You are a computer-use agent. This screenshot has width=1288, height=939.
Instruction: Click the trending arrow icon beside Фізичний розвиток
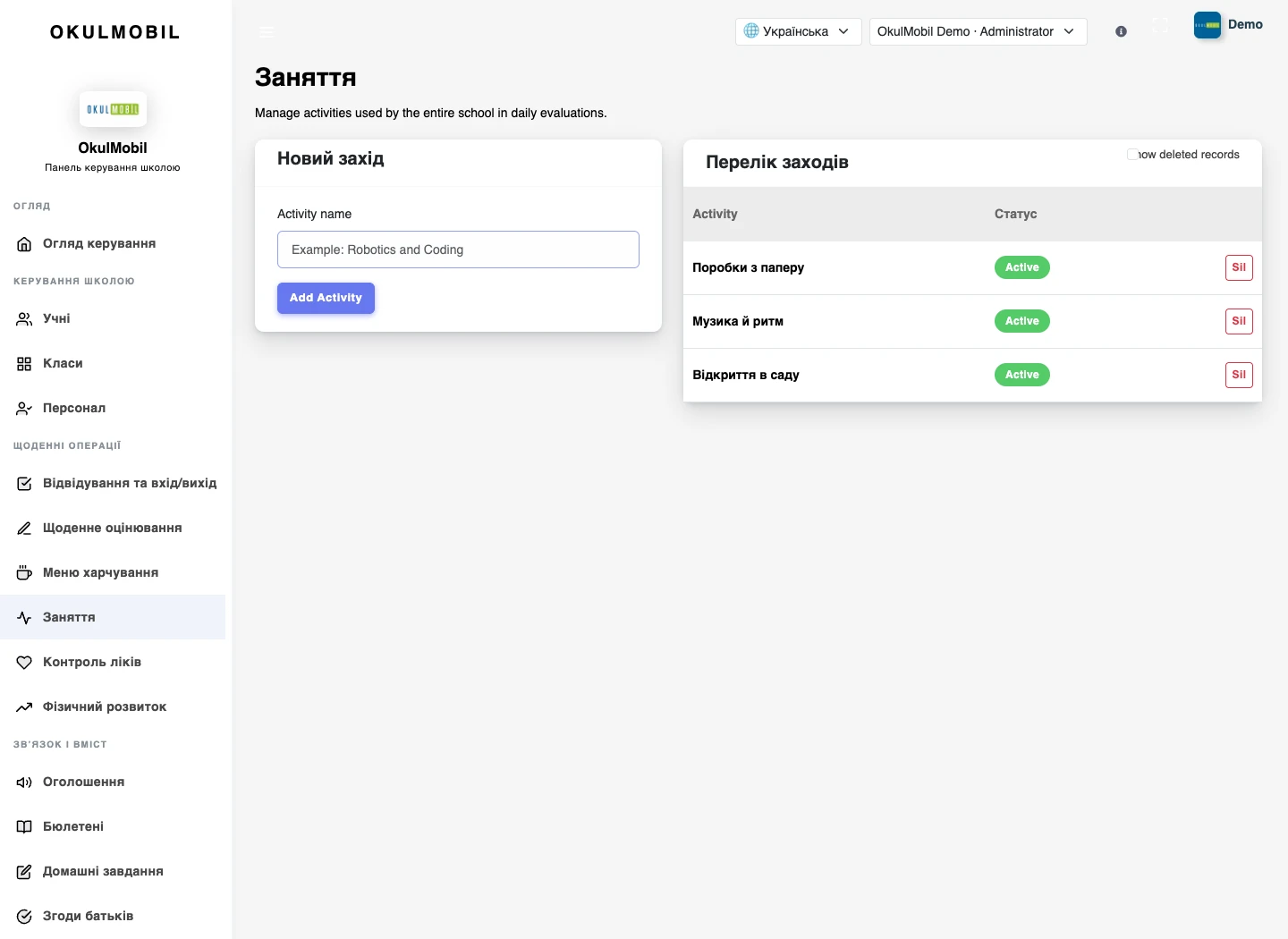24,707
